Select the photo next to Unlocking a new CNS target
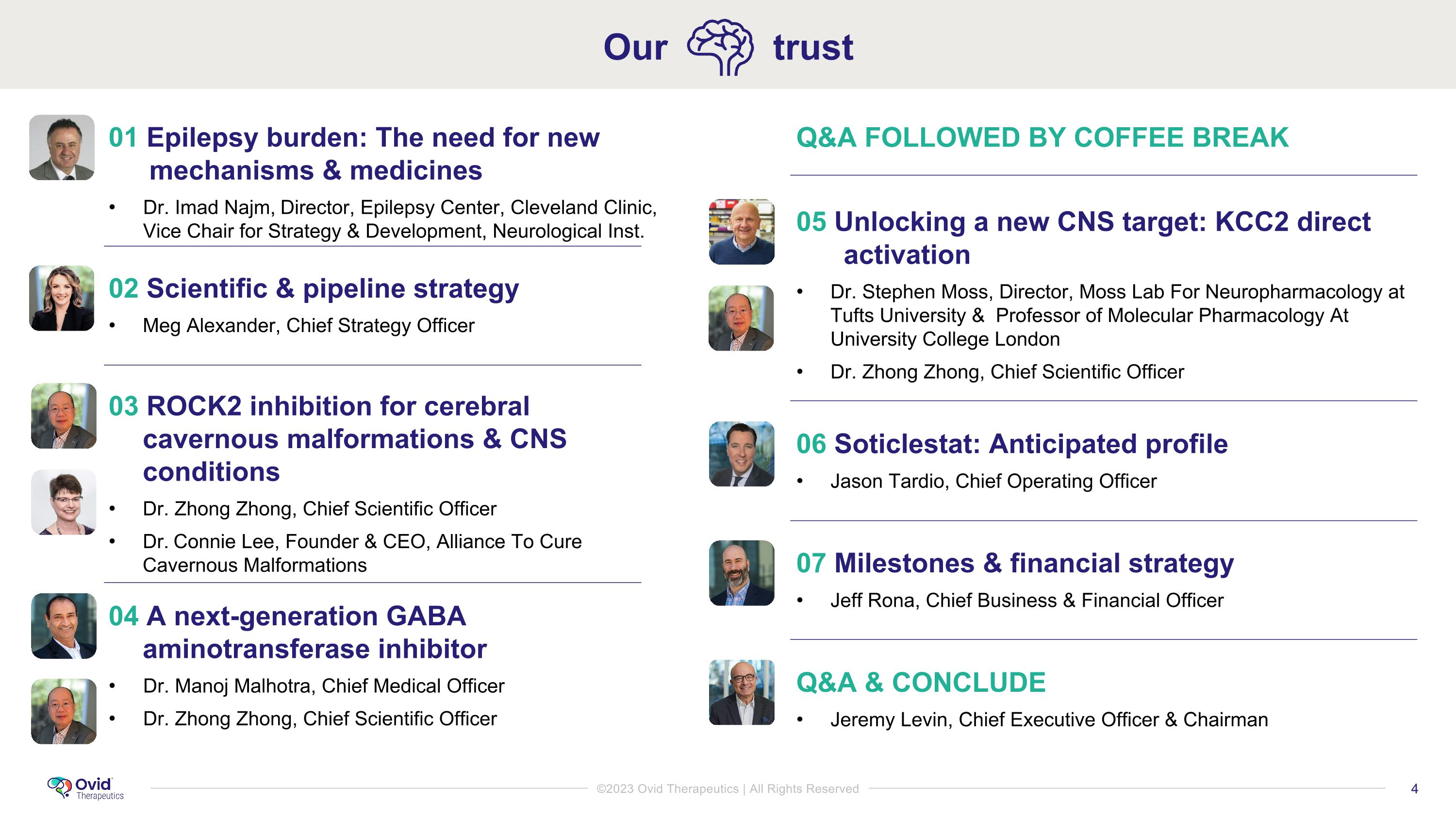 click(742, 232)
